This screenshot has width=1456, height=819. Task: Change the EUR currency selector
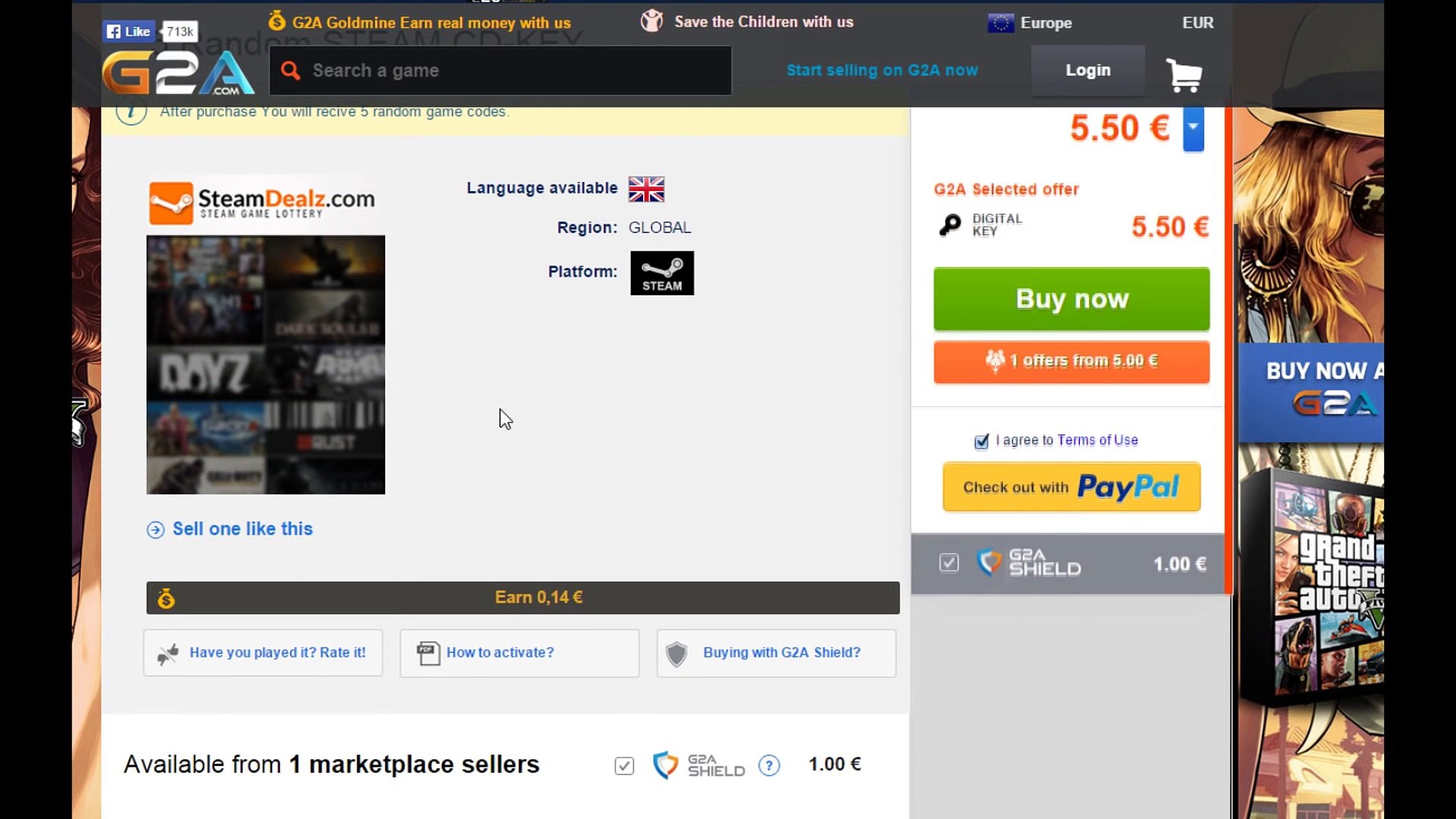click(x=1197, y=23)
